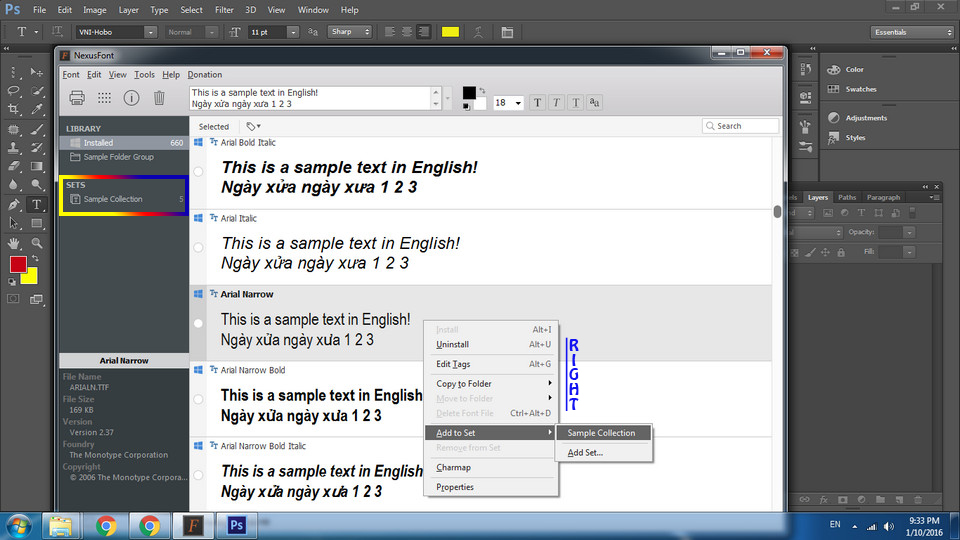Open VNI-Hobo font family dropdown

150,32
